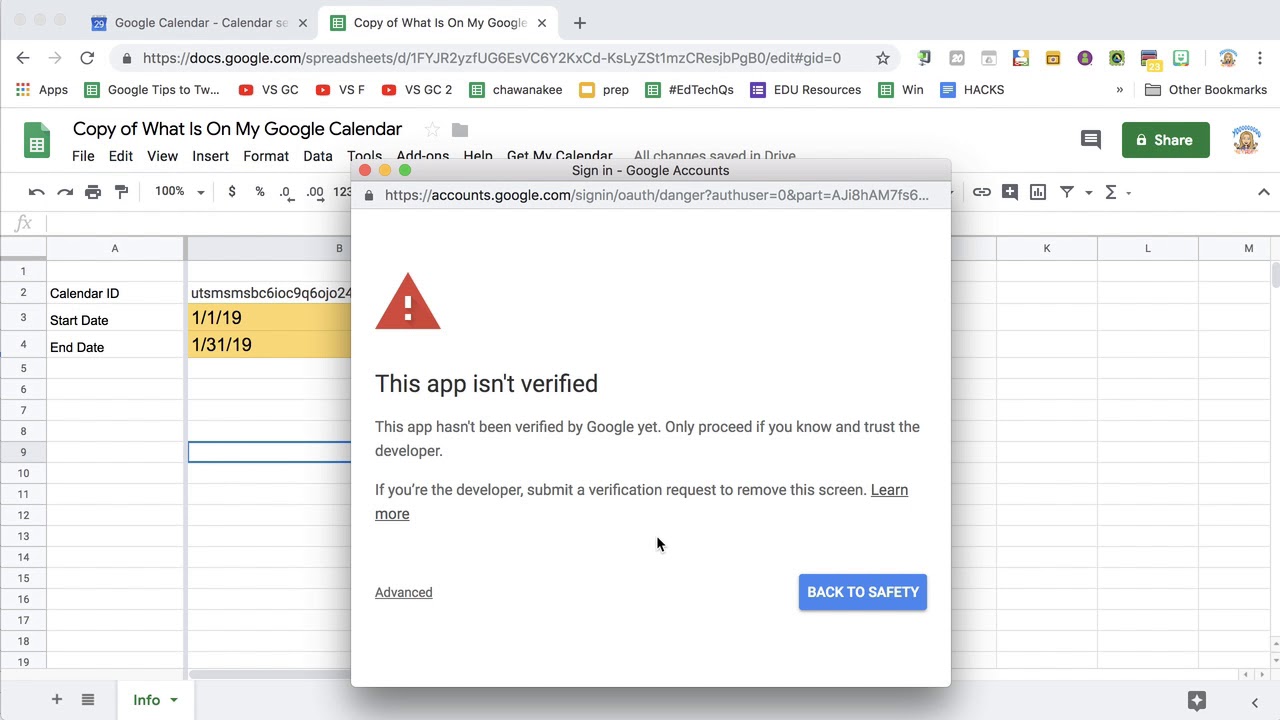Select the Start Date cell showing 1/1/19
Screen dimensions: 1280x720
click(x=269, y=318)
